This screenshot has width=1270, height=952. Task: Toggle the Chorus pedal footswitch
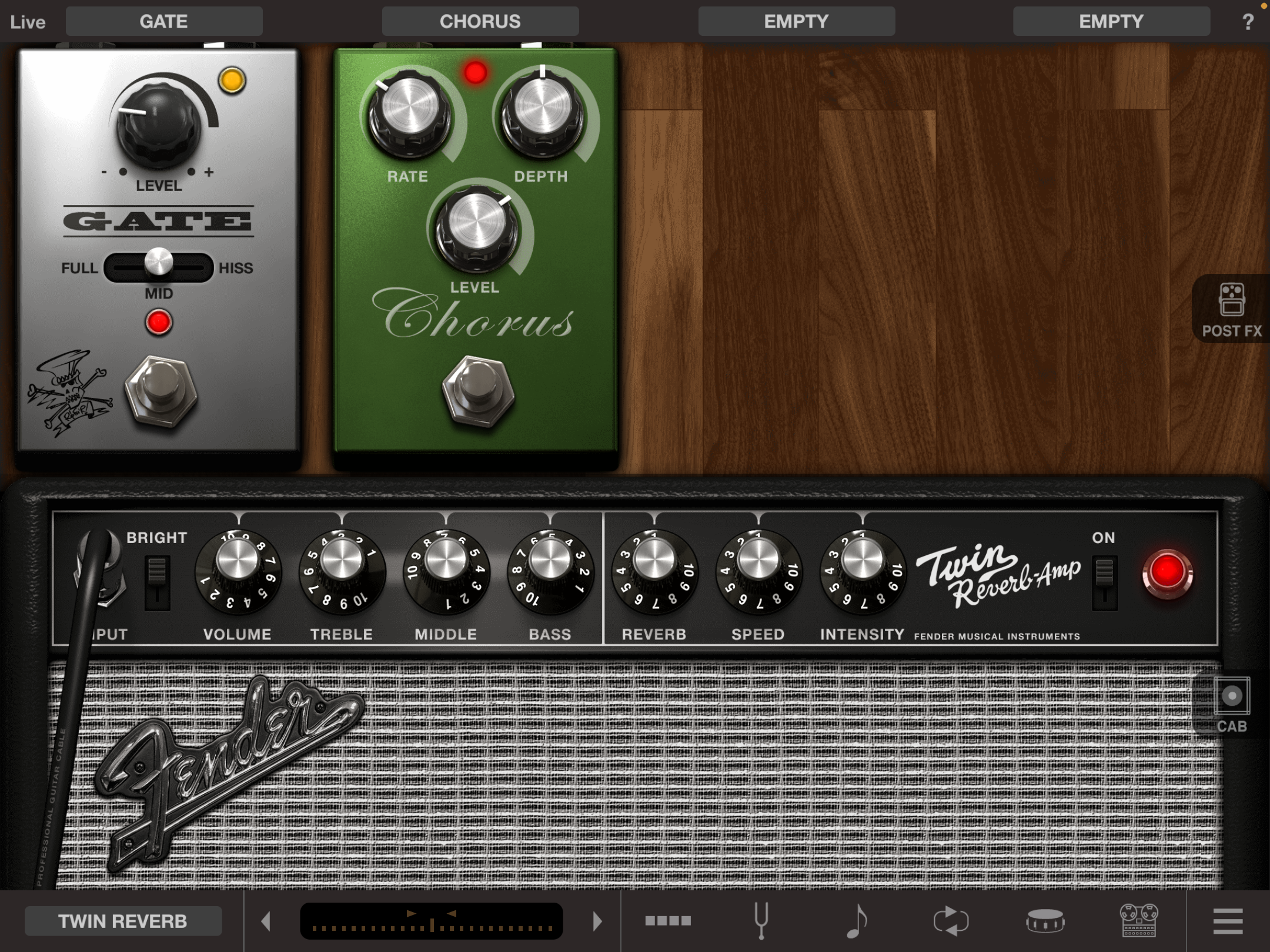(x=478, y=391)
